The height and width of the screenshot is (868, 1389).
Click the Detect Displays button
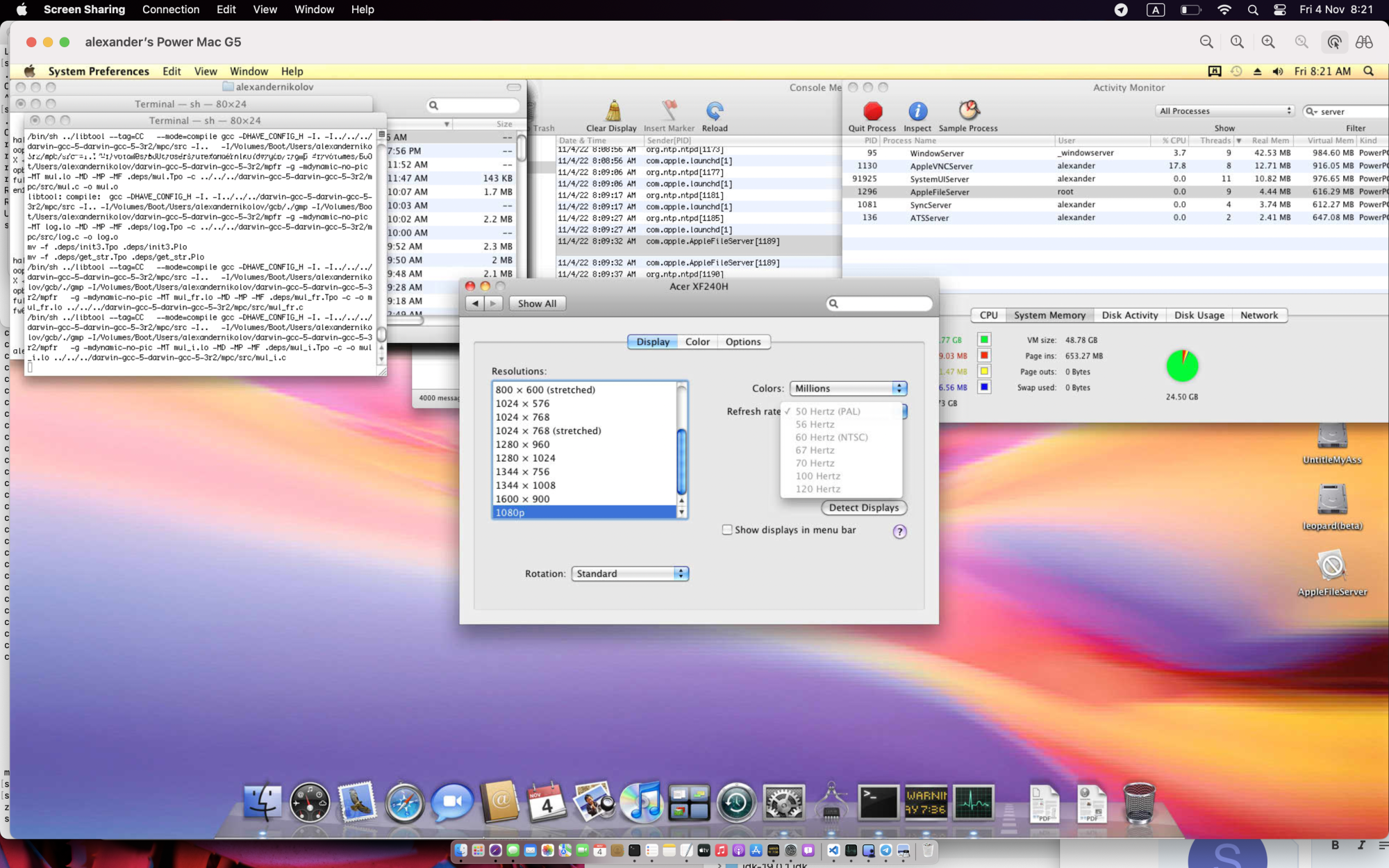click(864, 508)
